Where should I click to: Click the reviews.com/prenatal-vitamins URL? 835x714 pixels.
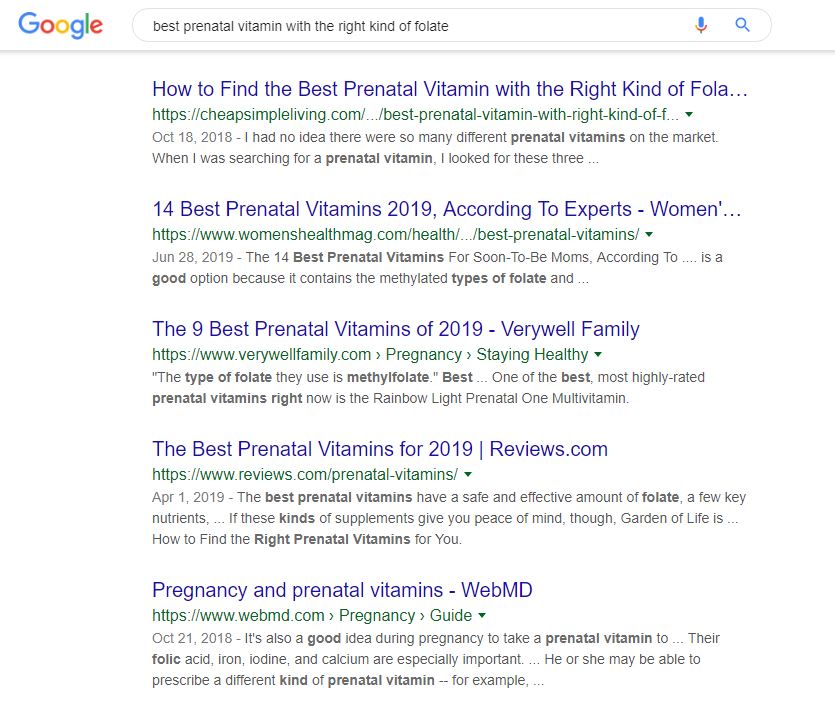tap(305, 474)
